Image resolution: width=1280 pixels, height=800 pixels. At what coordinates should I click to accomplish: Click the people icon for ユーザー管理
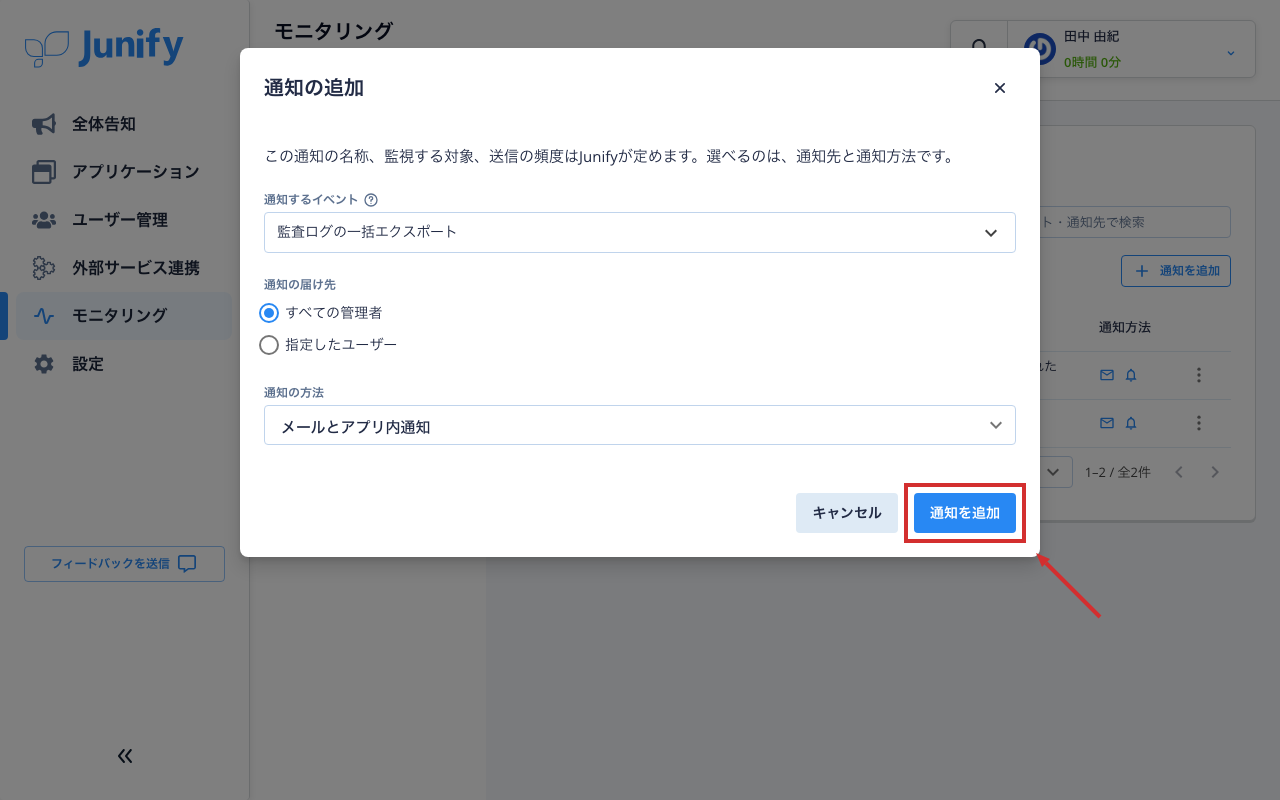44,220
